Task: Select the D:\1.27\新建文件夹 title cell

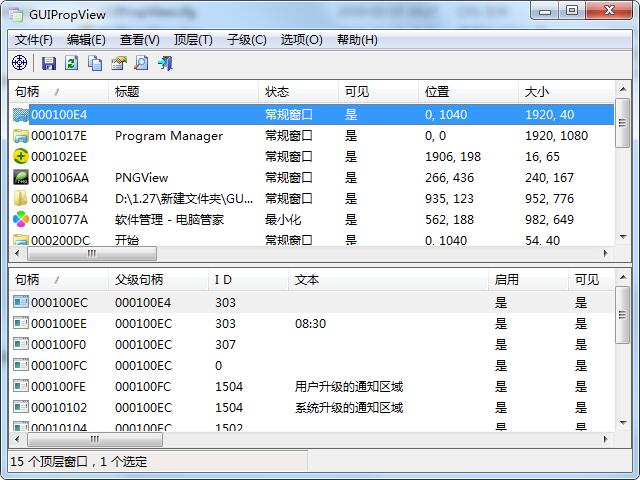Action: tap(184, 199)
